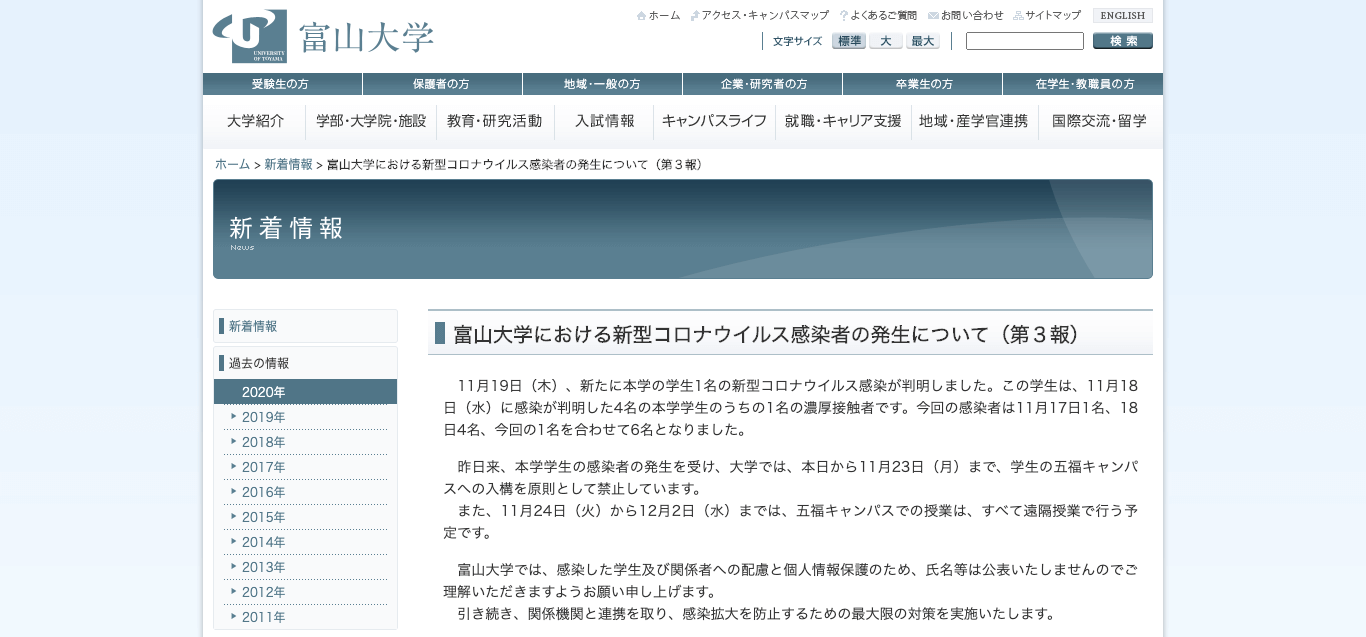The image size is (1366, 637).
Task: Expand the 2011年 news archive
Action: [264, 617]
